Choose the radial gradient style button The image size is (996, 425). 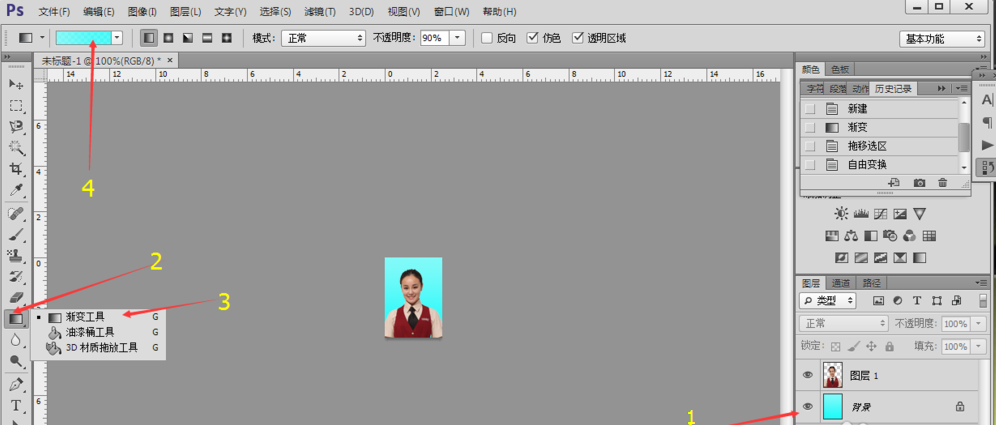coord(168,38)
